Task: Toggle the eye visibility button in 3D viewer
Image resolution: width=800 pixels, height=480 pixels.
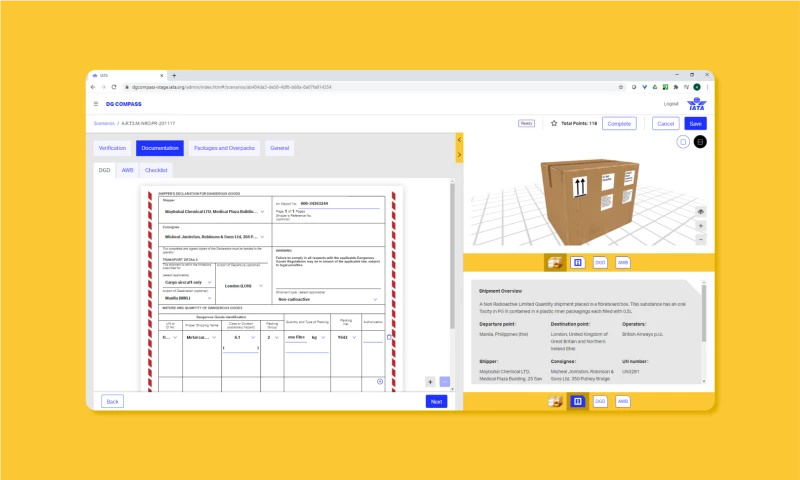Action: click(x=701, y=212)
